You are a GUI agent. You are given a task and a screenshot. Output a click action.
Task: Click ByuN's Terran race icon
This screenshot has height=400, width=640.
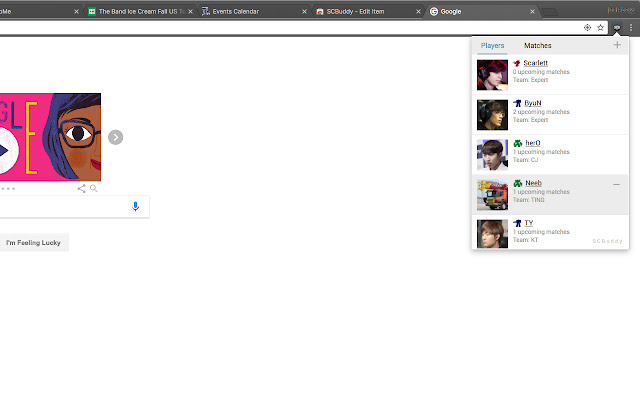(x=517, y=103)
